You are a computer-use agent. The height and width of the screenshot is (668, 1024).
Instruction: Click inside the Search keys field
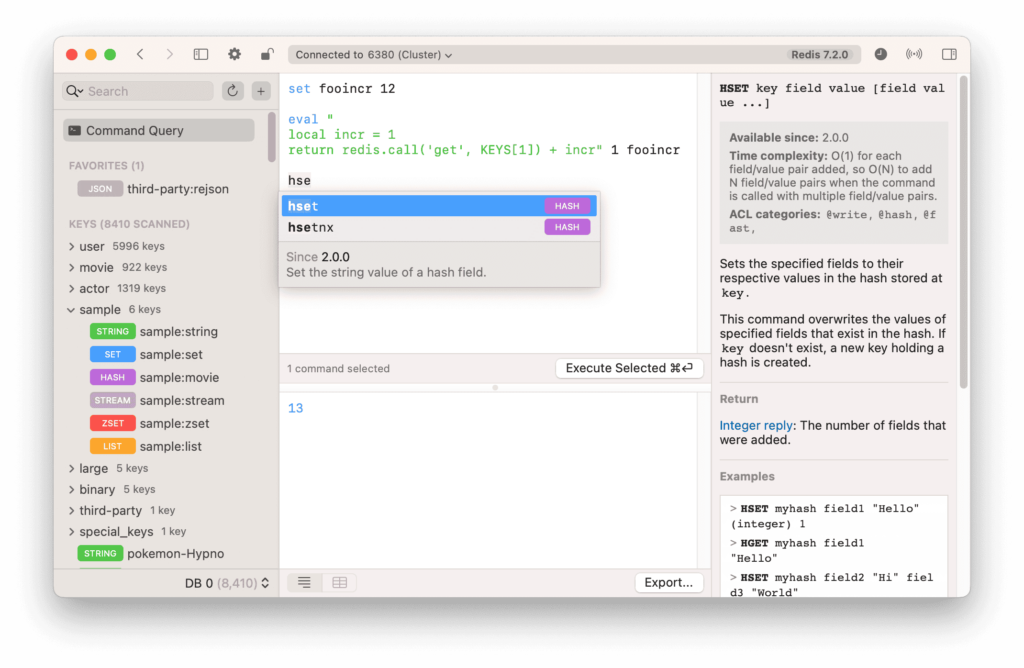coord(137,91)
